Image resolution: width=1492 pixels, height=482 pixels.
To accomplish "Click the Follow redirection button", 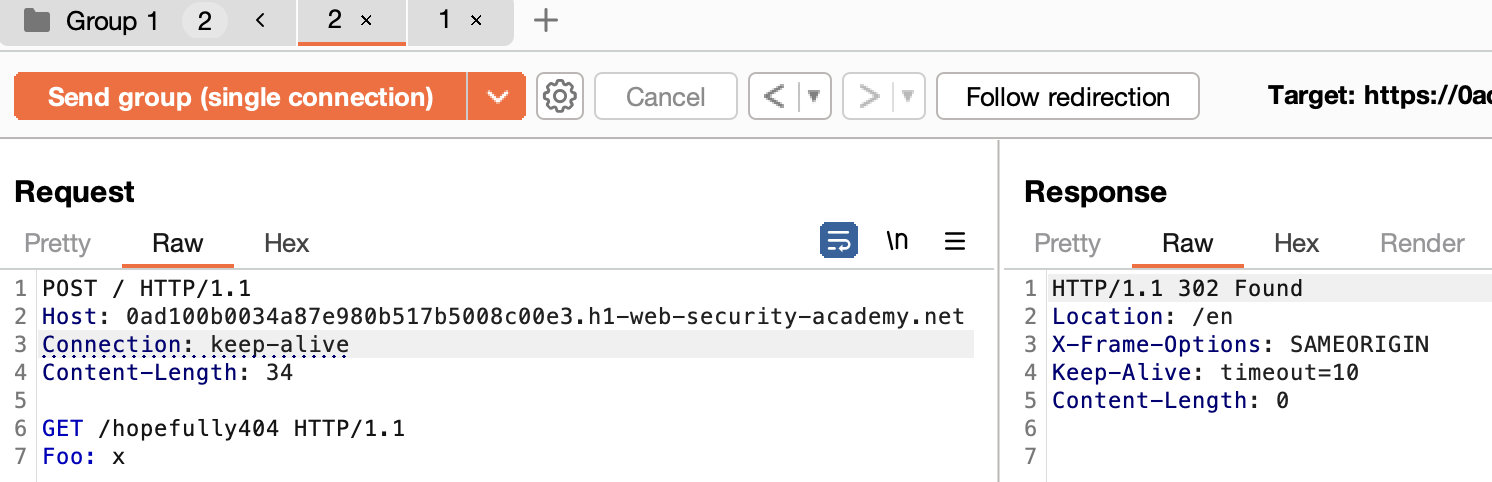I will (1067, 97).
